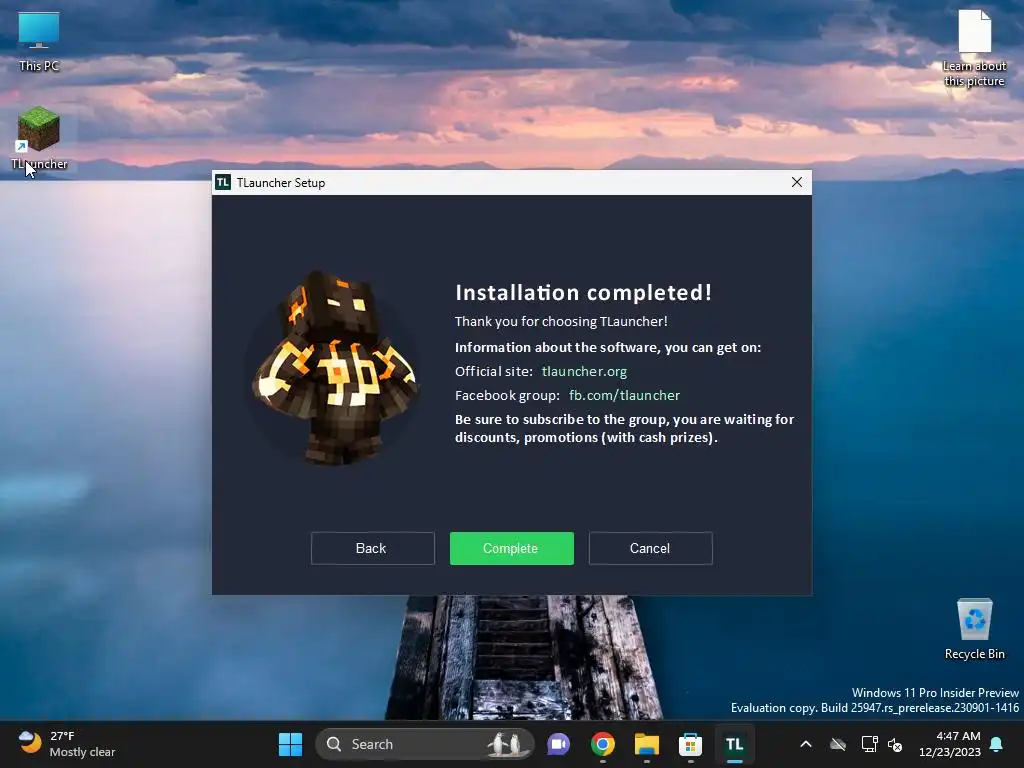1024x768 pixels.
Task: Select the TLauncher desktop shortcut
Action: click(39, 138)
